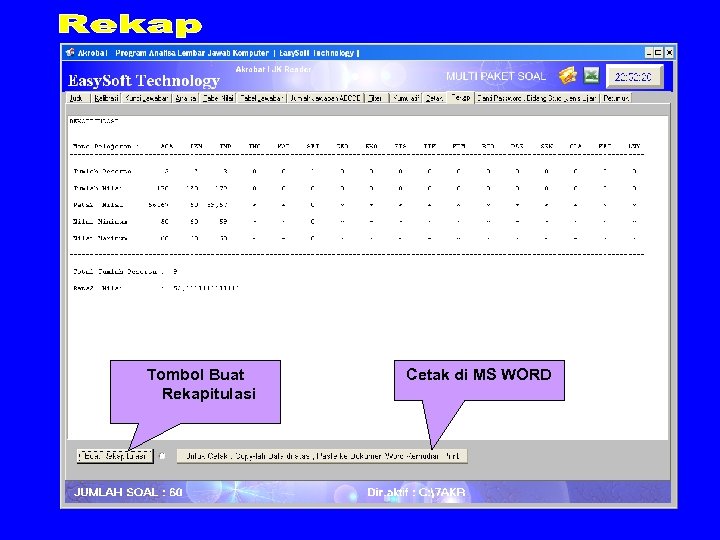Toggle the small checkbox beside Buat Rekapitulasi

click(162, 456)
